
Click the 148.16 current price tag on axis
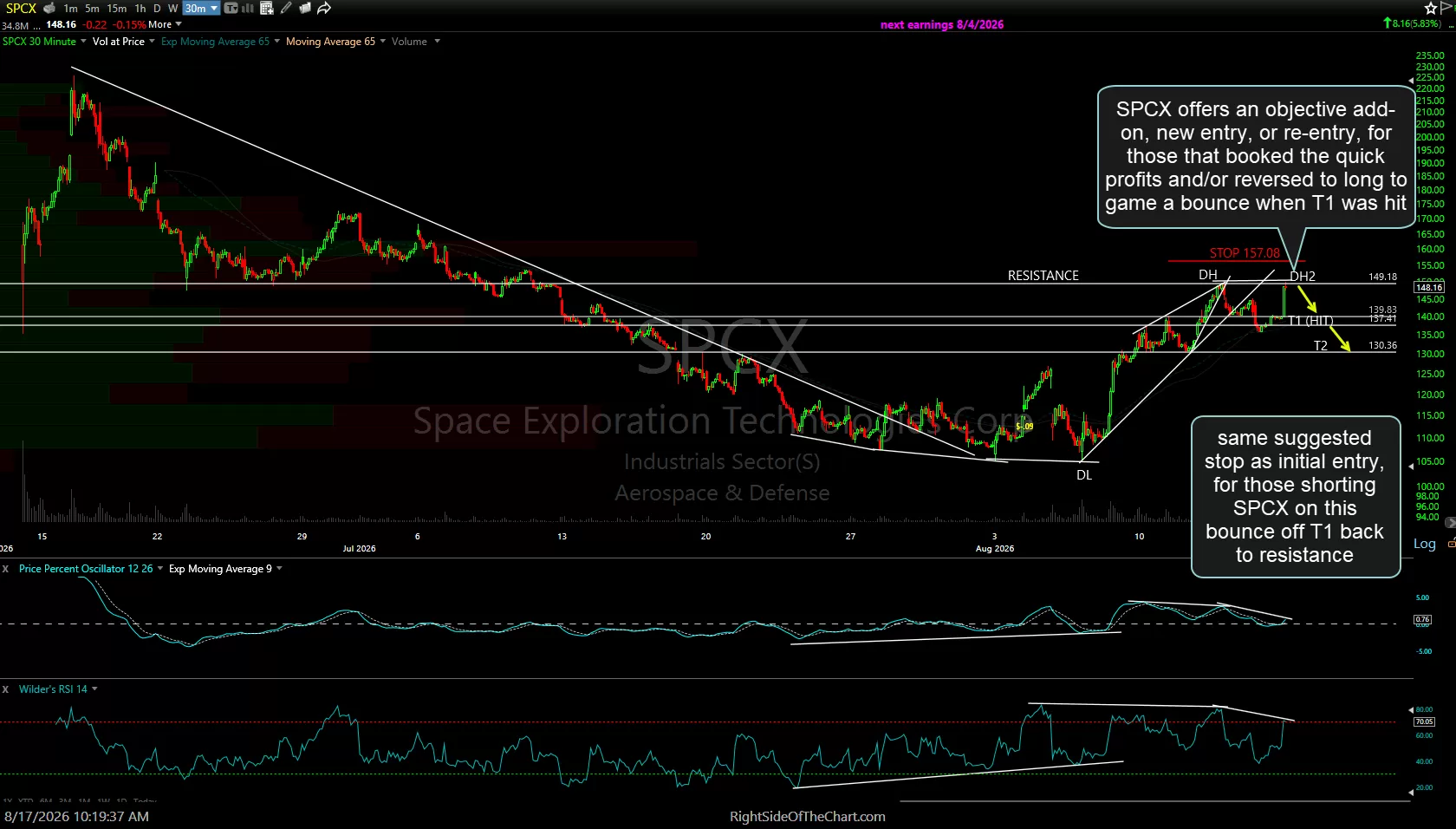[1429, 287]
